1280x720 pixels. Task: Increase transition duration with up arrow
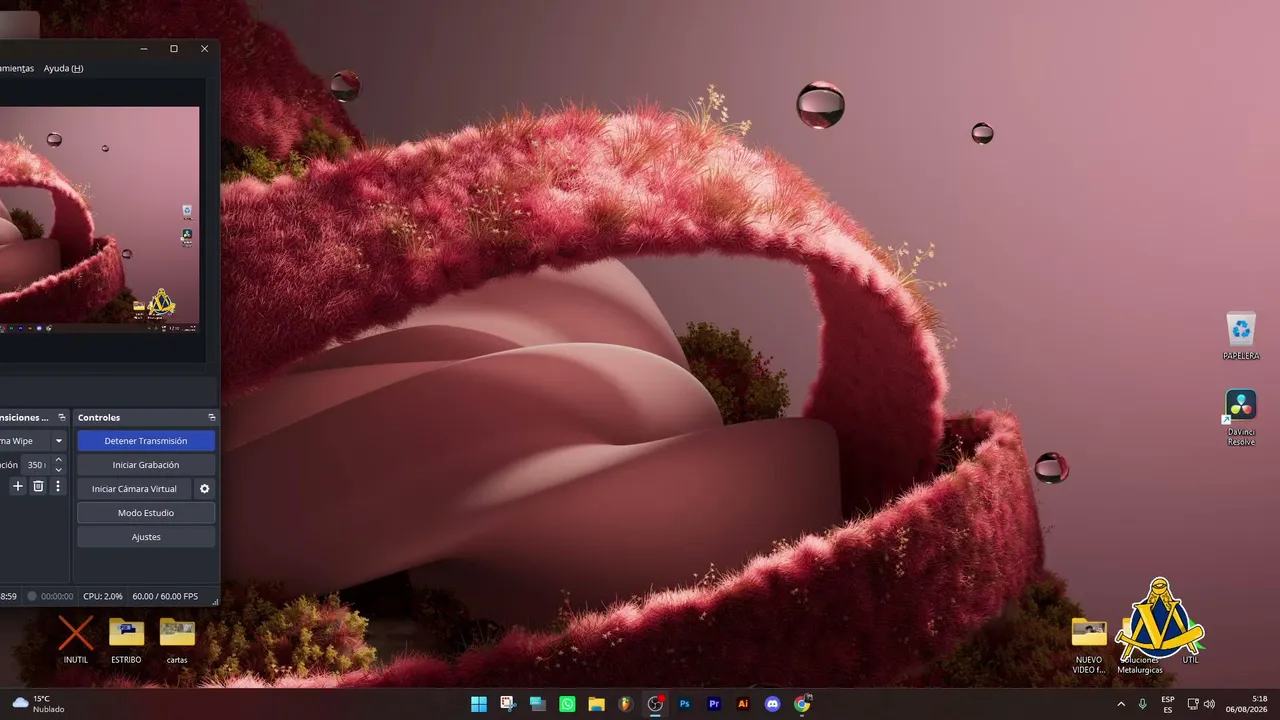coord(58,460)
